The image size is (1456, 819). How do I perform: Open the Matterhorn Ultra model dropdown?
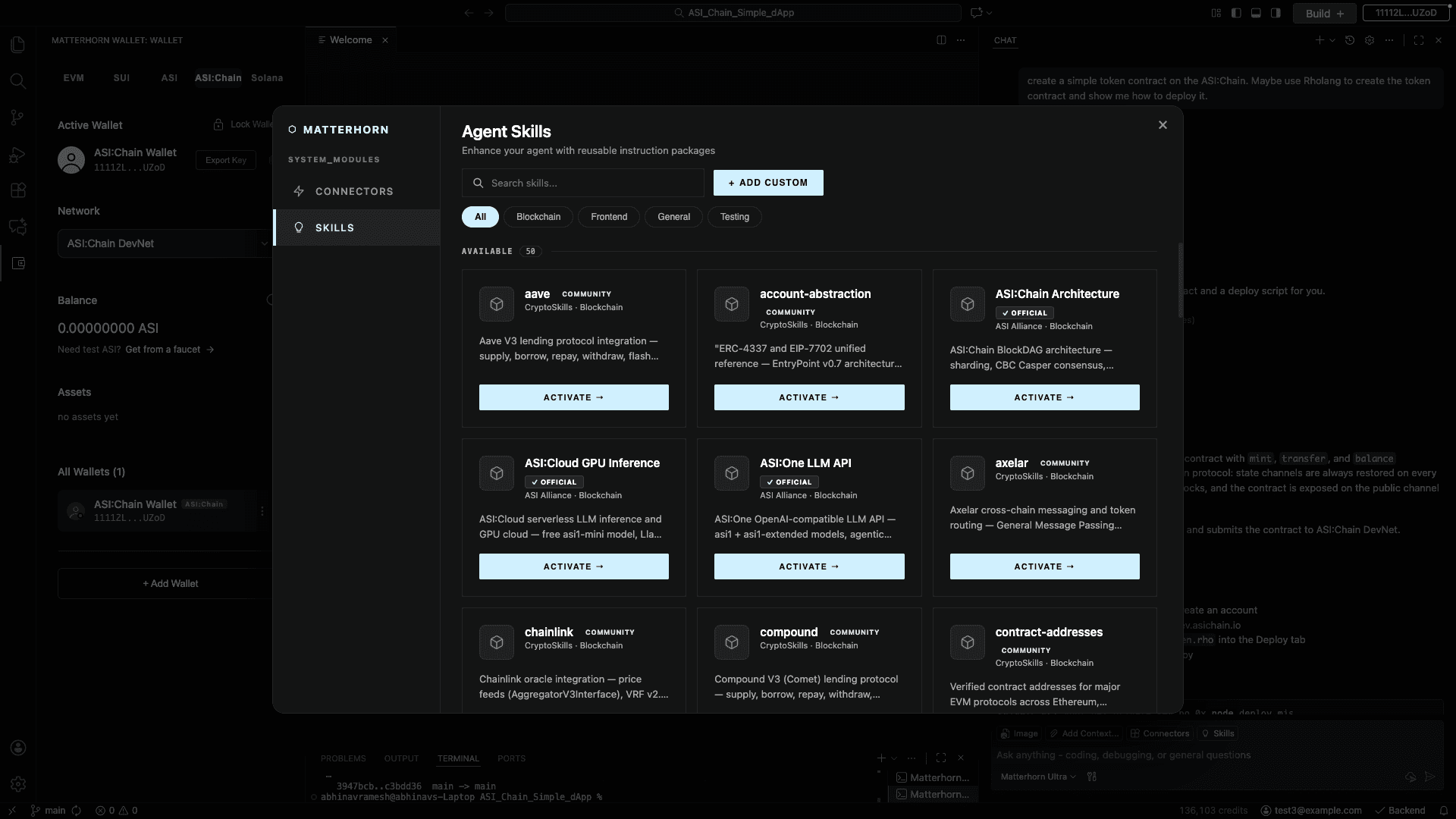[x=1038, y=777]
